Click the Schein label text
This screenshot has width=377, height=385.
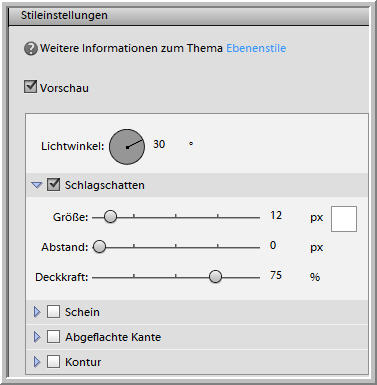[82, 312]
